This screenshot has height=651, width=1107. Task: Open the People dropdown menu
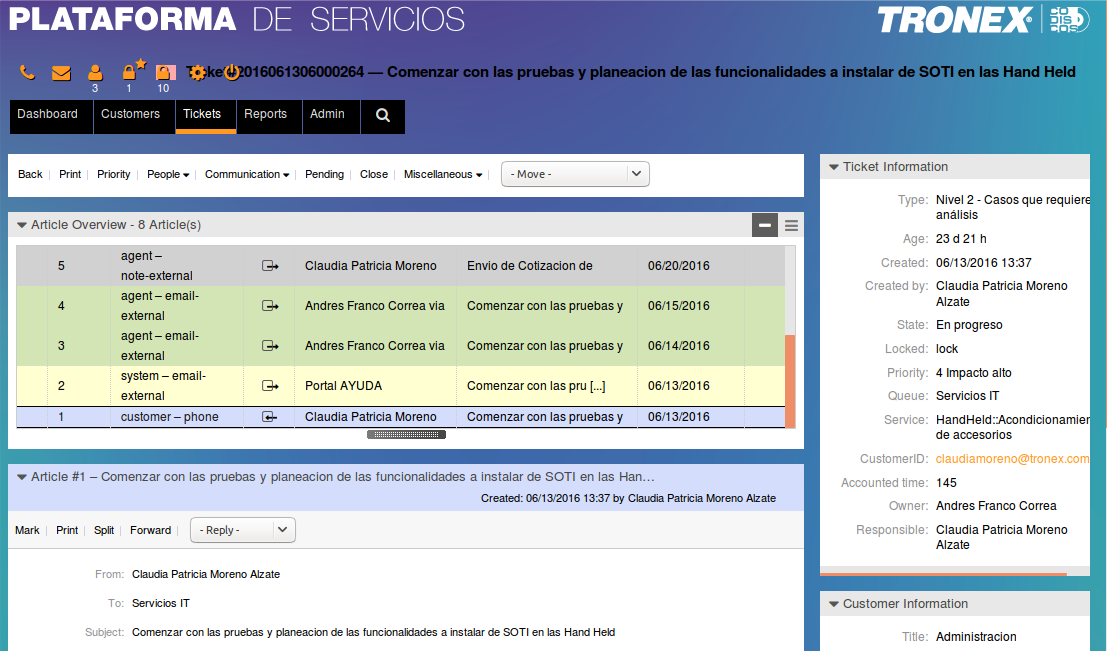(168, 174)
